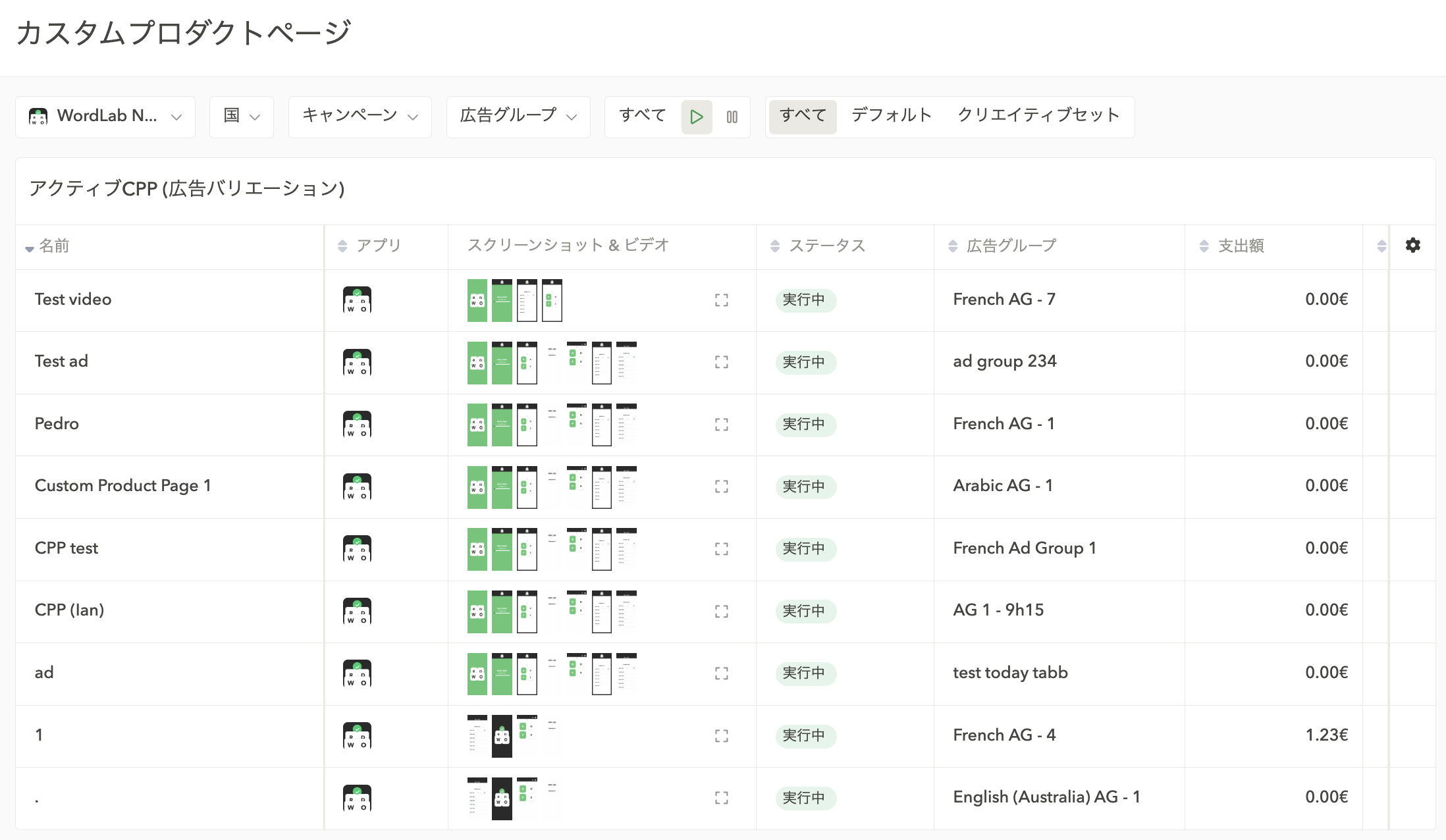Open the キャンペーン dropdown

[x=360, y=117]
